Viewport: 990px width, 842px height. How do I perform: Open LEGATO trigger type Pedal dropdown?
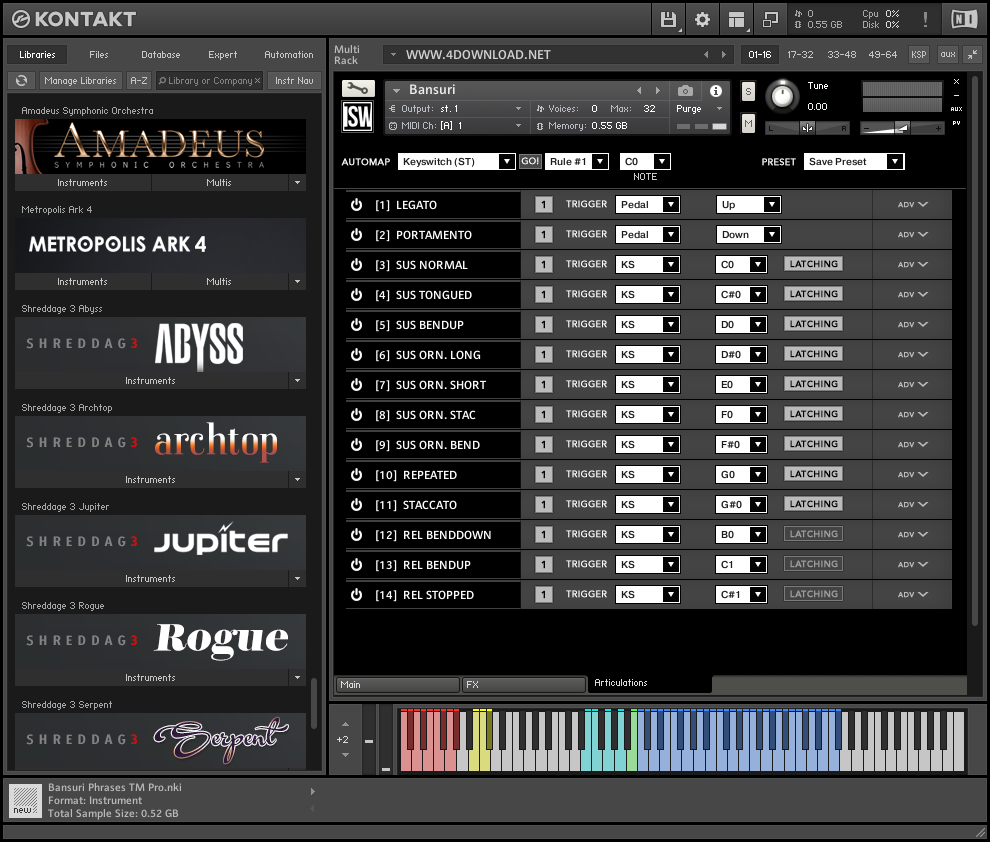coord(647,205)
